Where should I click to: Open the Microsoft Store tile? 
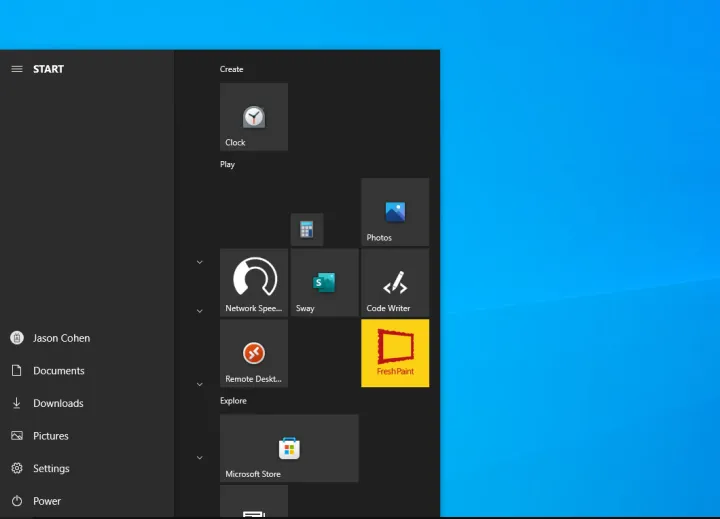pyautogui.click(x=289, y=448)
